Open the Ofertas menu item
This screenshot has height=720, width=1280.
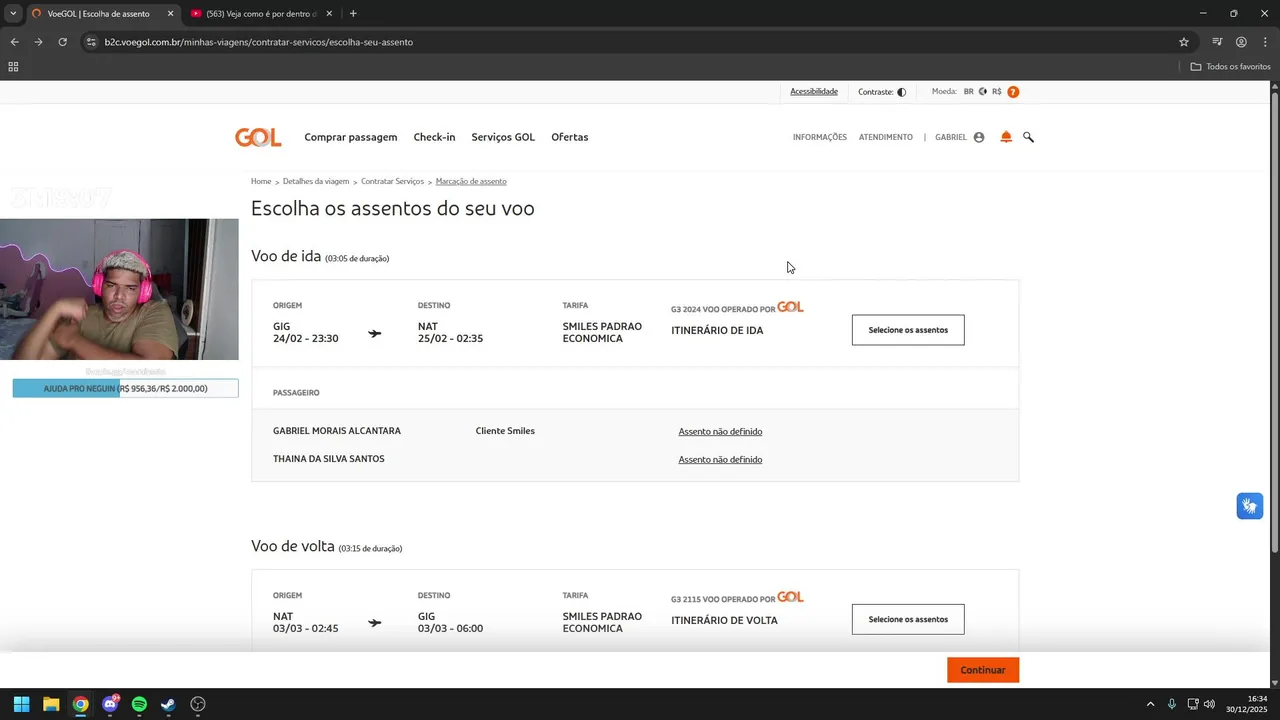570,137
